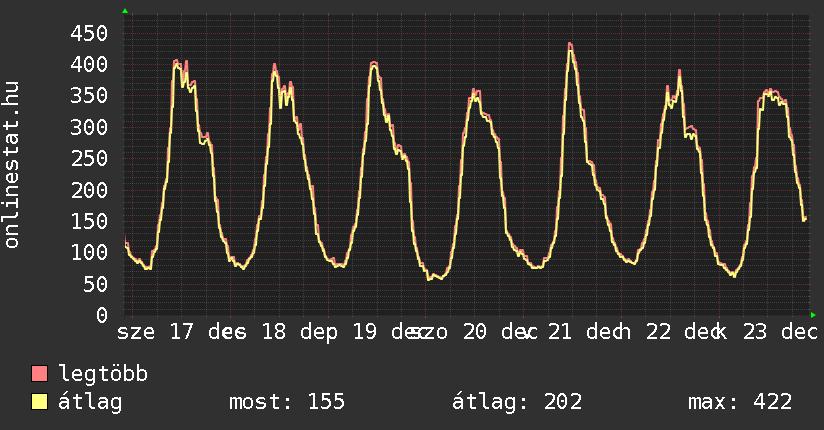Click the '17 dec' date label
This screenshot has height=430, width=824.
pos(206,331)
